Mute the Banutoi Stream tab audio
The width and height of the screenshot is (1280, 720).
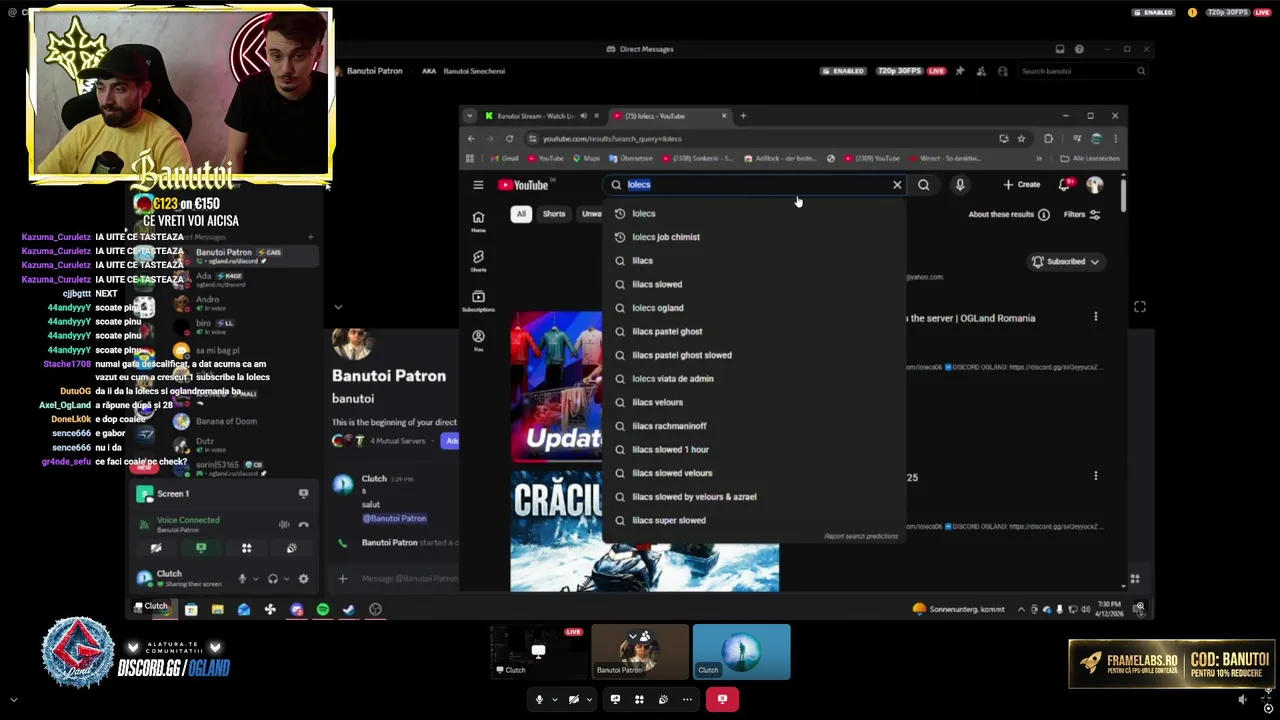coord(583,116)
